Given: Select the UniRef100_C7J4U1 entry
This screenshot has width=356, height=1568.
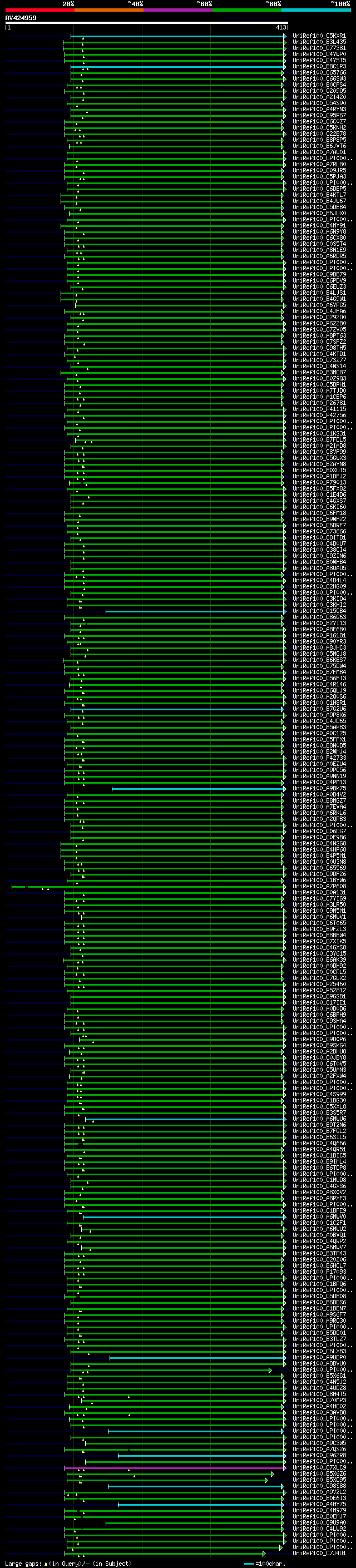Looking at the screenshot, I should coord(319,1554).
